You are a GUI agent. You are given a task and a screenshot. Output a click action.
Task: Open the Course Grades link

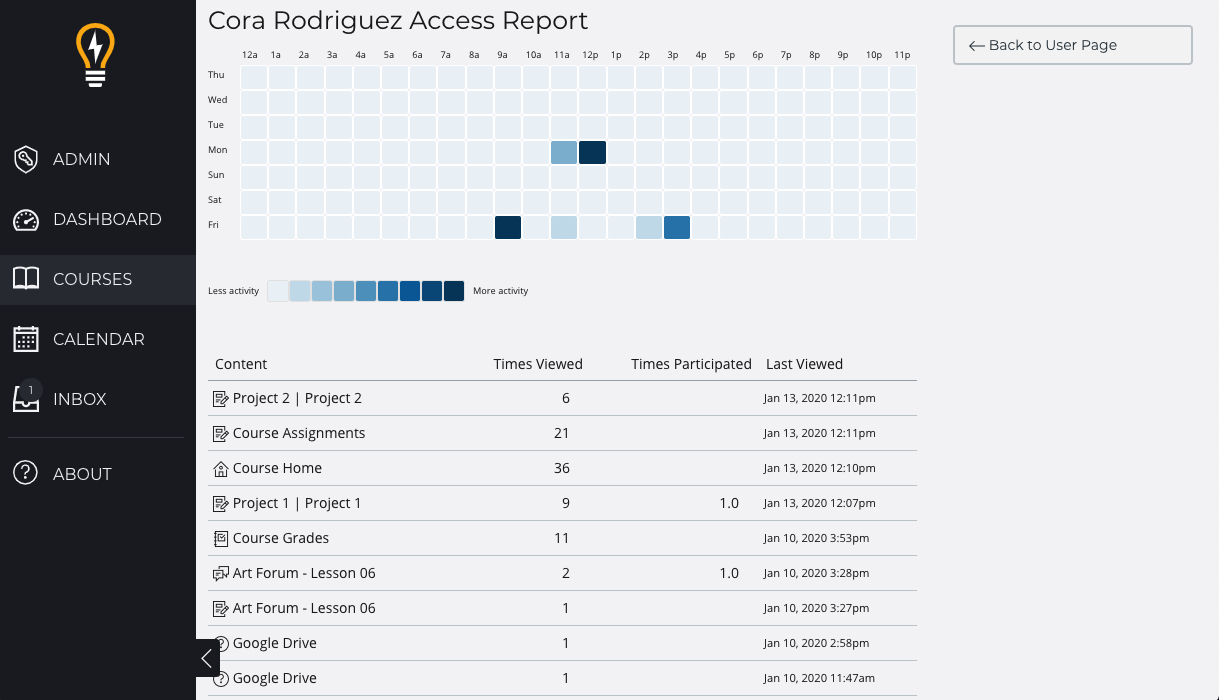pos(281,538)
